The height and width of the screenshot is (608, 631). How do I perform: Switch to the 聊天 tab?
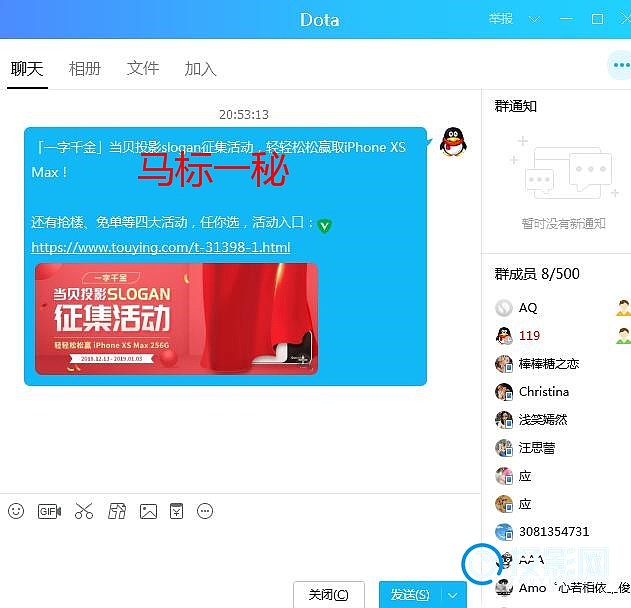[x=27, y=69]
